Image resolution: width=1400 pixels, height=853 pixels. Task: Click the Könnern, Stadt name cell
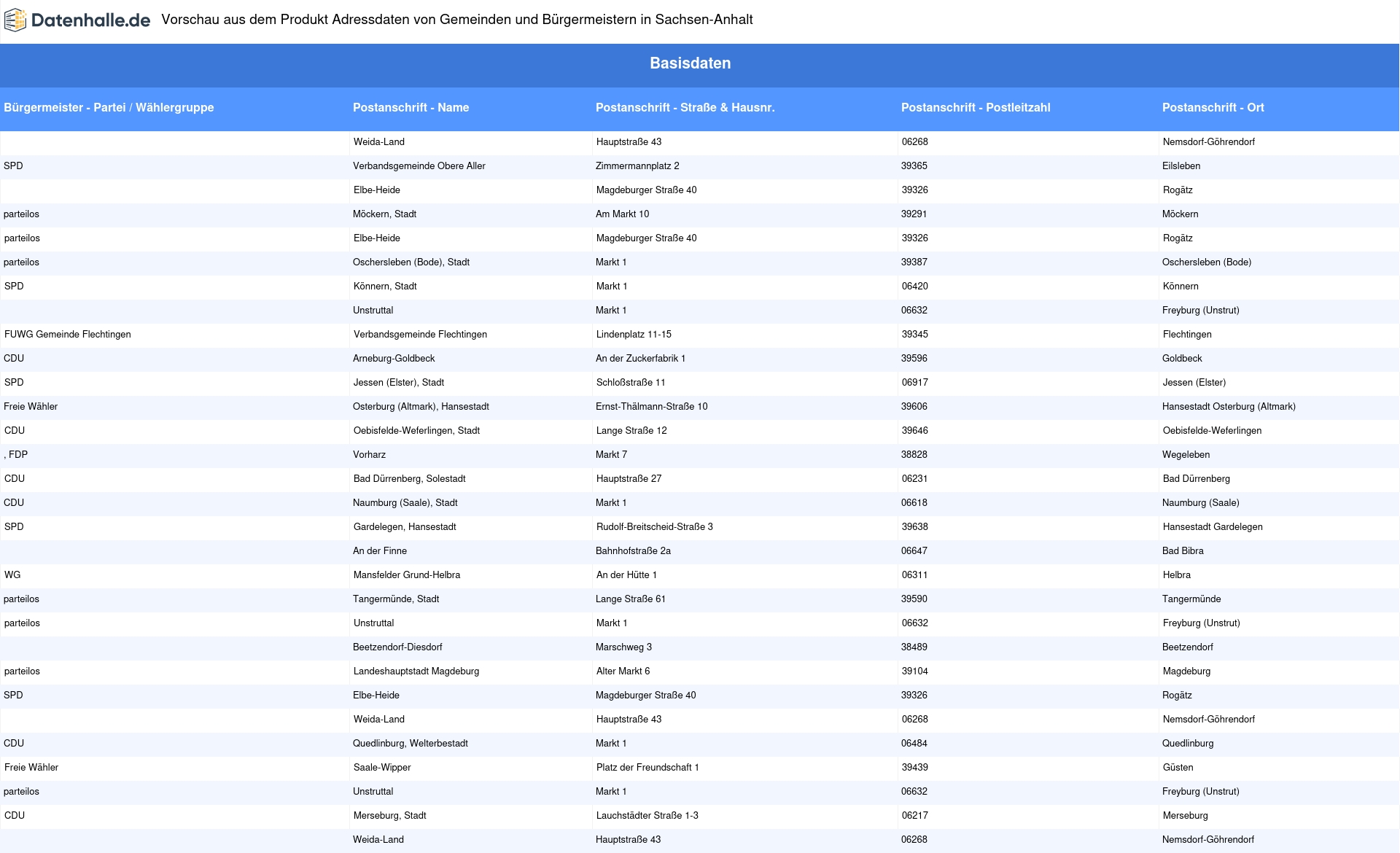(x=385, y=287)
